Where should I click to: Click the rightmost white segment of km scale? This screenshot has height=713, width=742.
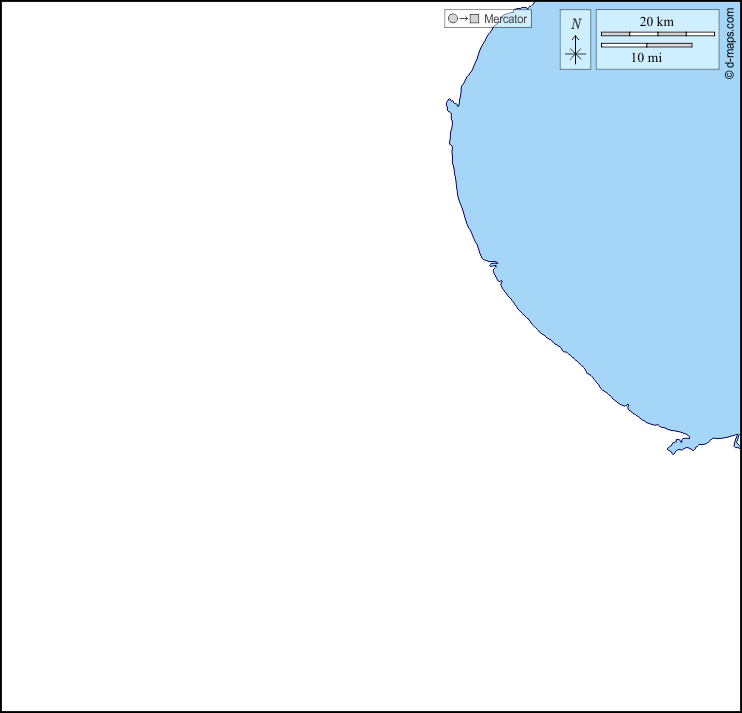pyautogui.click(x=701, y=34)
